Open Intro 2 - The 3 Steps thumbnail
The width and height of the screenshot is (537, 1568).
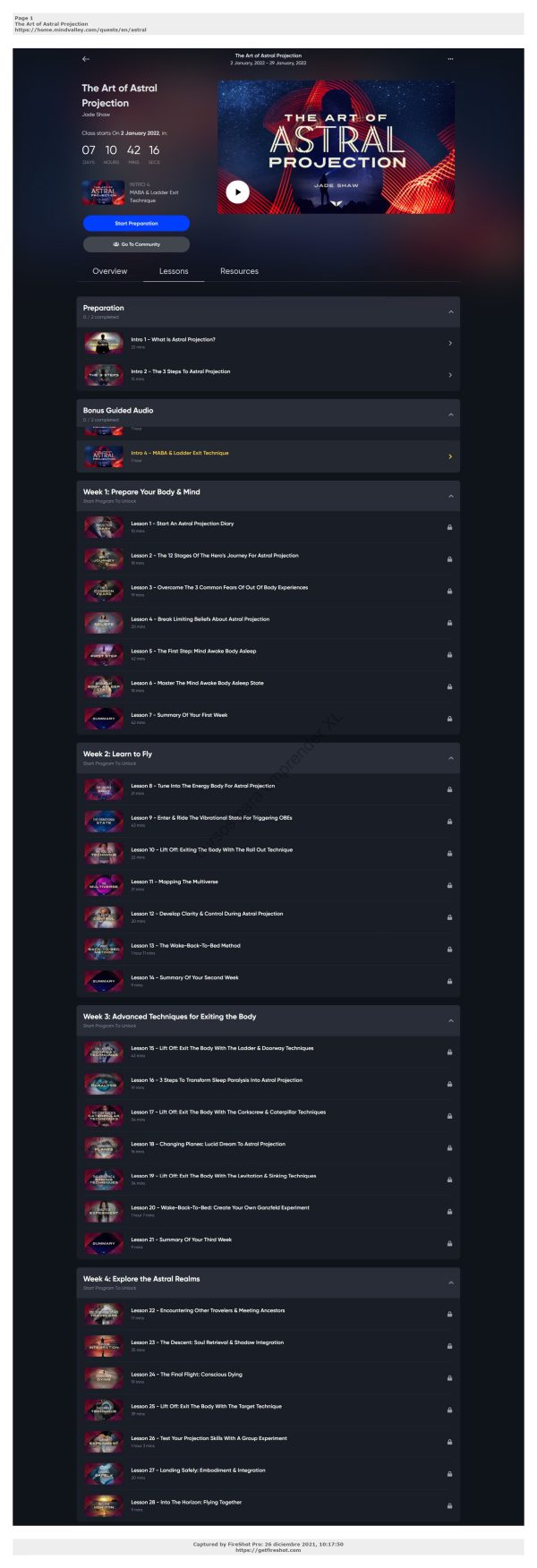[x=104, y=375]
